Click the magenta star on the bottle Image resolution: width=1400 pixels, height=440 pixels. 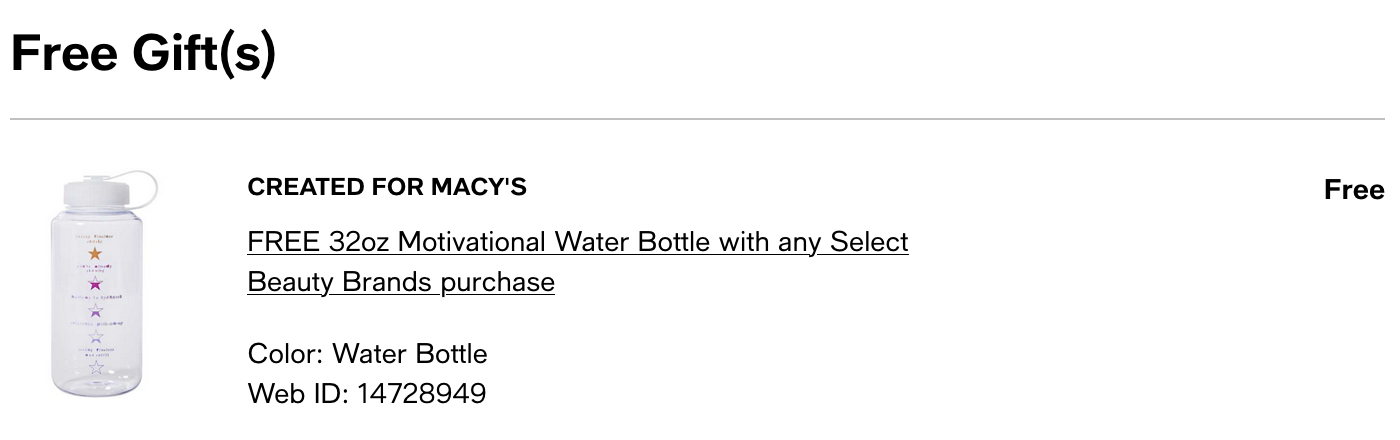point(96,283)
